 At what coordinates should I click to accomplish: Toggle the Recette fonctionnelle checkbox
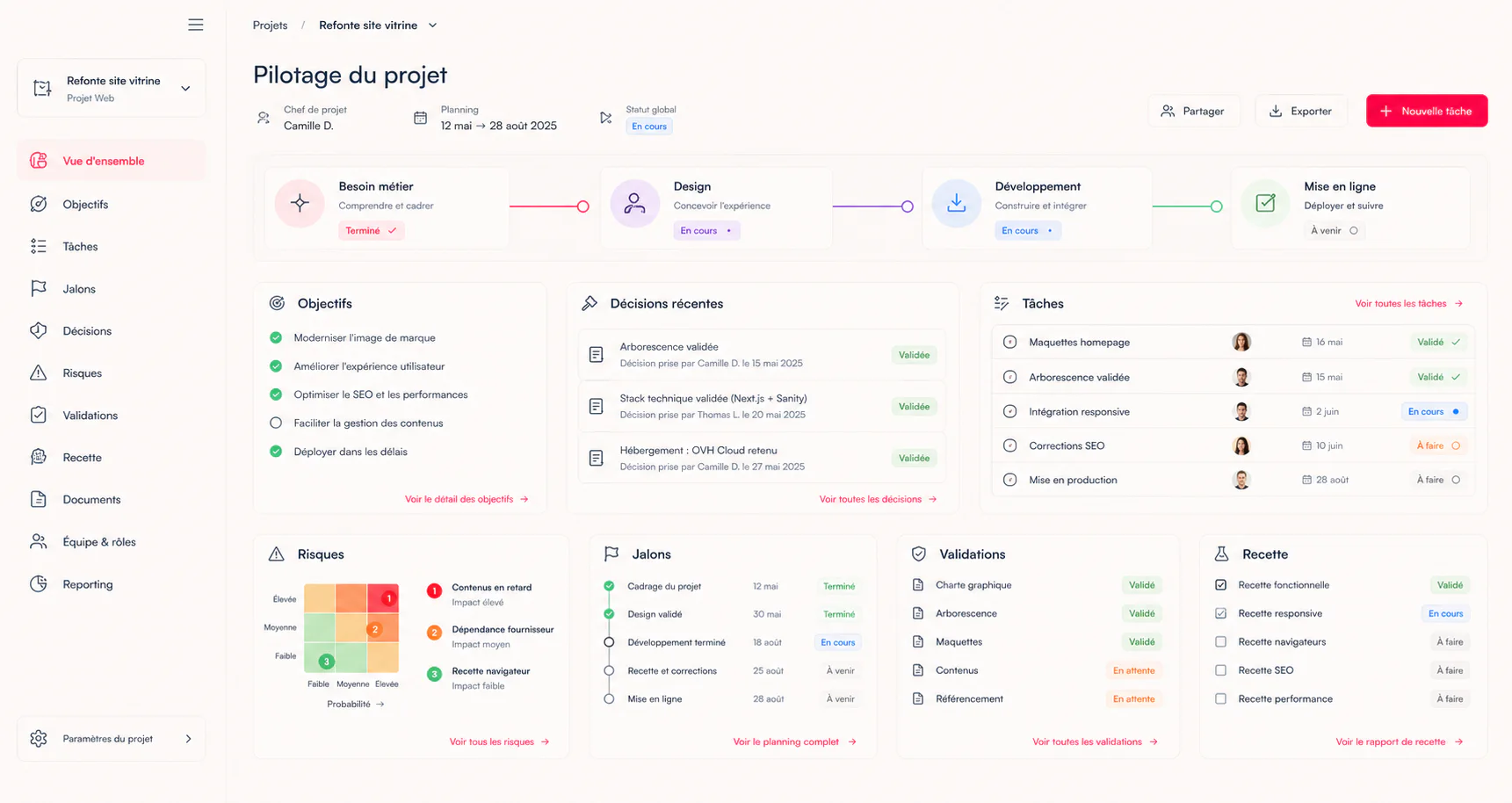click(1220, 585)
